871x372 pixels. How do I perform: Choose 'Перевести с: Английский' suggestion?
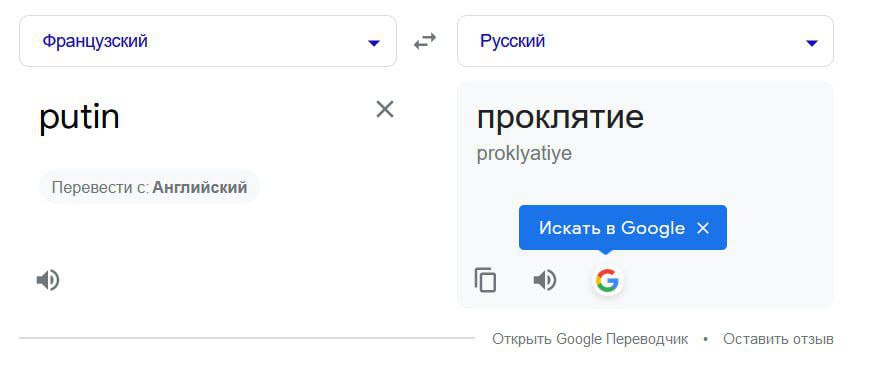(x=149, y=187)
